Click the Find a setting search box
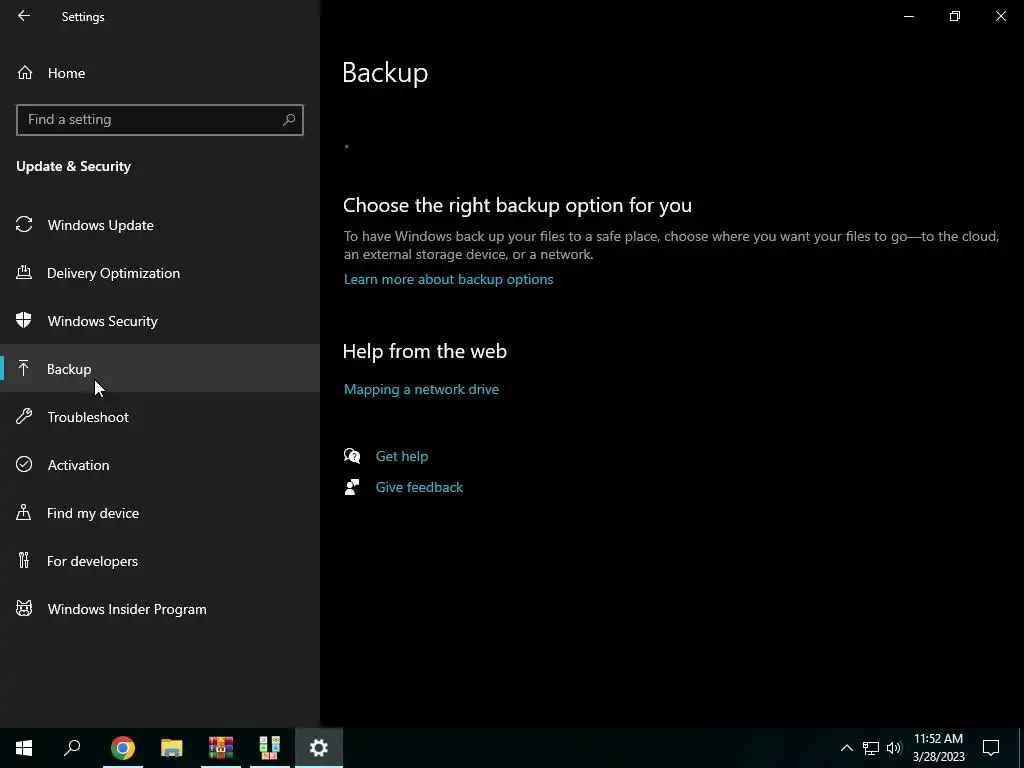Image resolution: width=1024 pixels, height=768 pixels. point(159,120)
